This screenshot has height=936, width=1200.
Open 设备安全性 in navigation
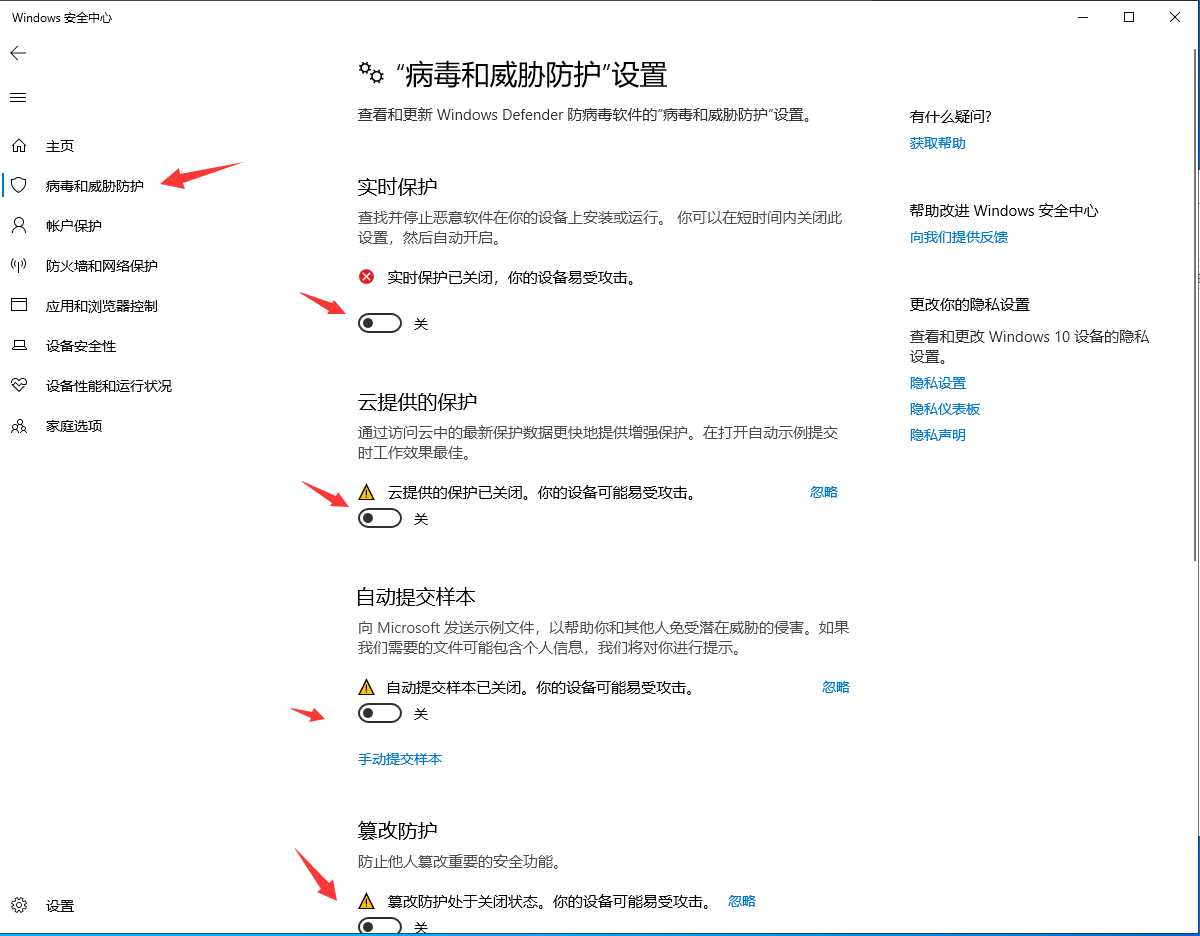[81, 346]
